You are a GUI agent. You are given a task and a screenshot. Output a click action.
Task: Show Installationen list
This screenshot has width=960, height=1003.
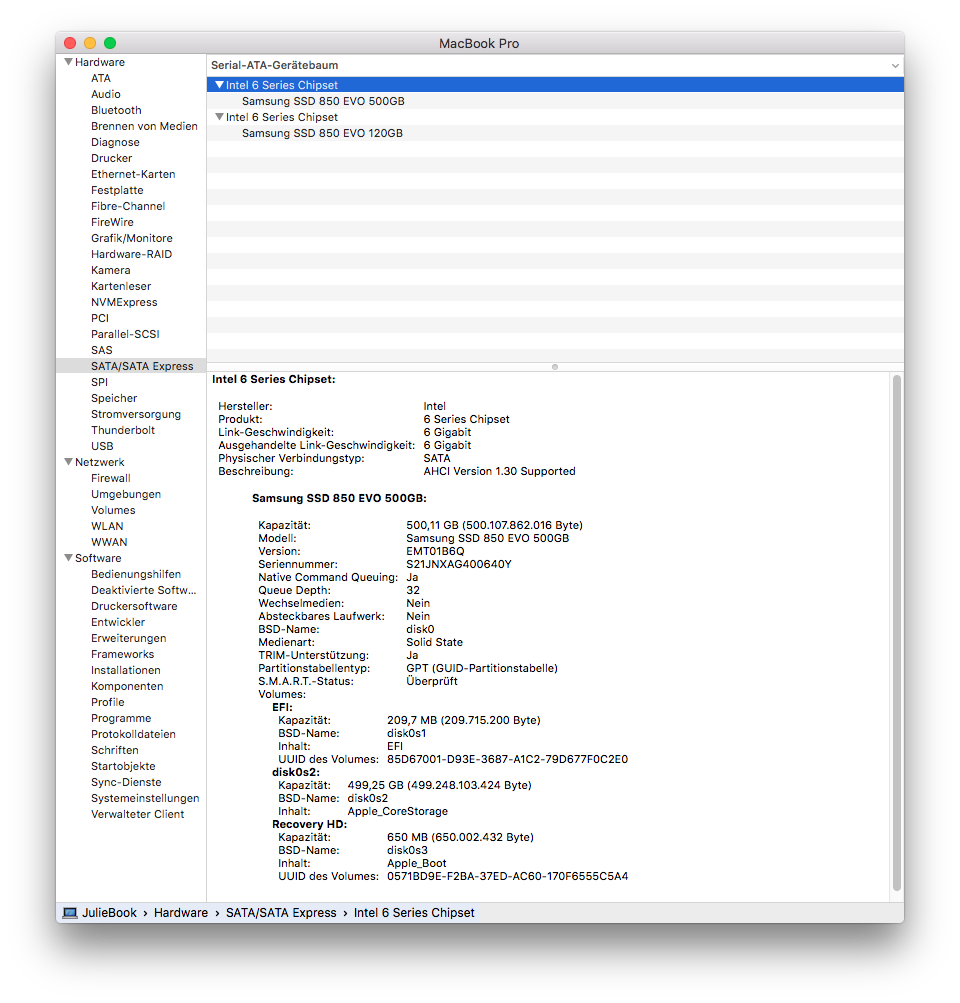[125, 670]
